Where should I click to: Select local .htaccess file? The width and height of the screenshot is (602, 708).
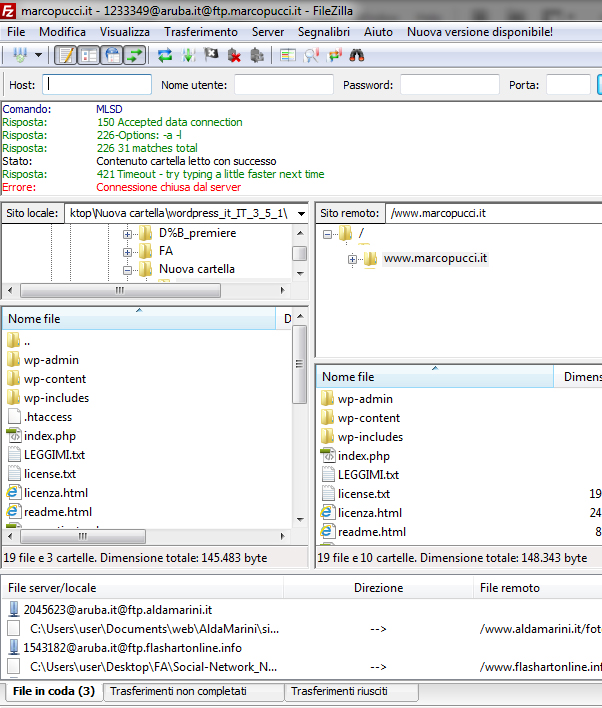48,417
